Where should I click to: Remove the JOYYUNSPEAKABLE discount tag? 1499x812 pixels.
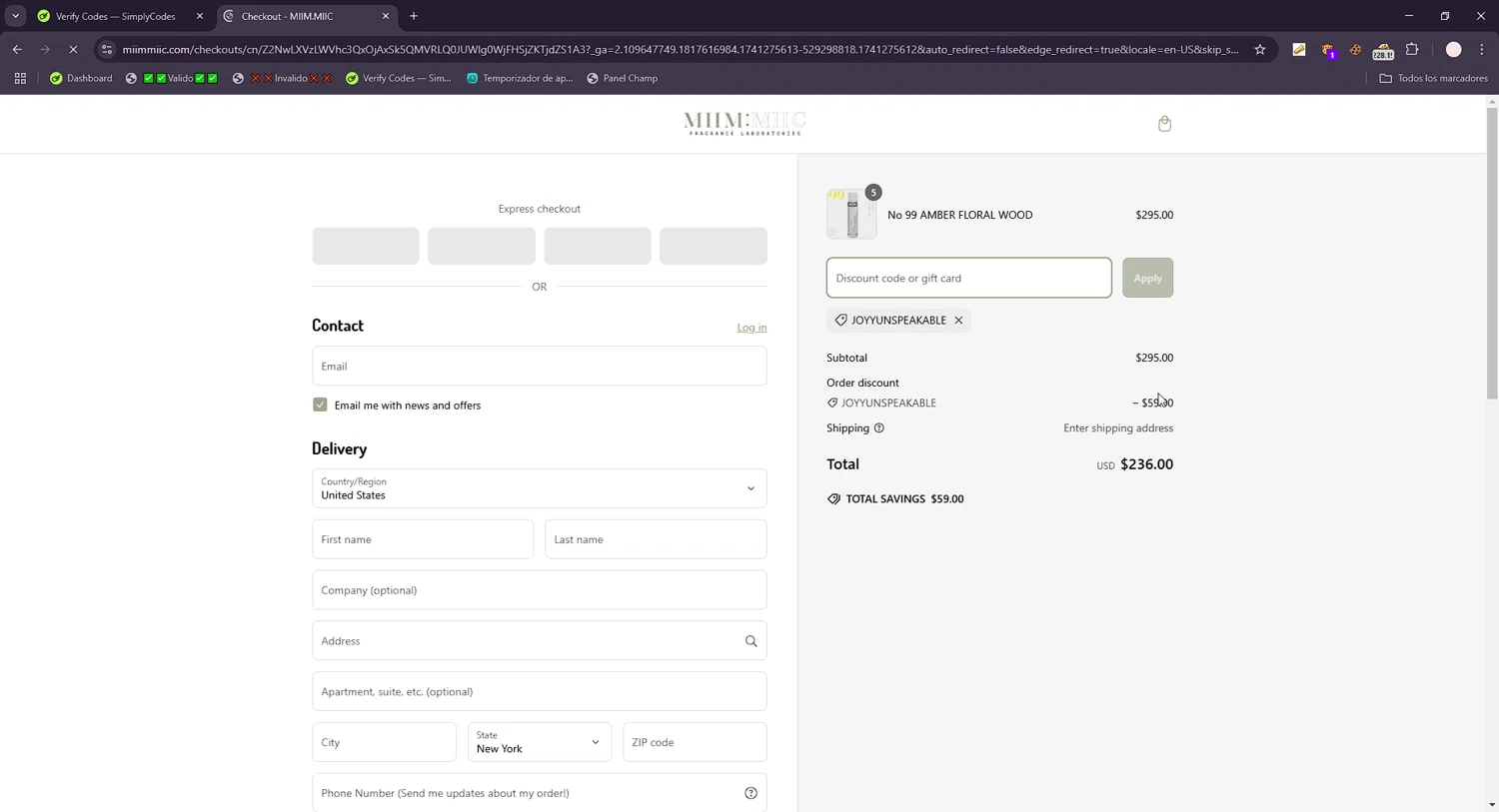pyautogui.click(x=958, y=321)
